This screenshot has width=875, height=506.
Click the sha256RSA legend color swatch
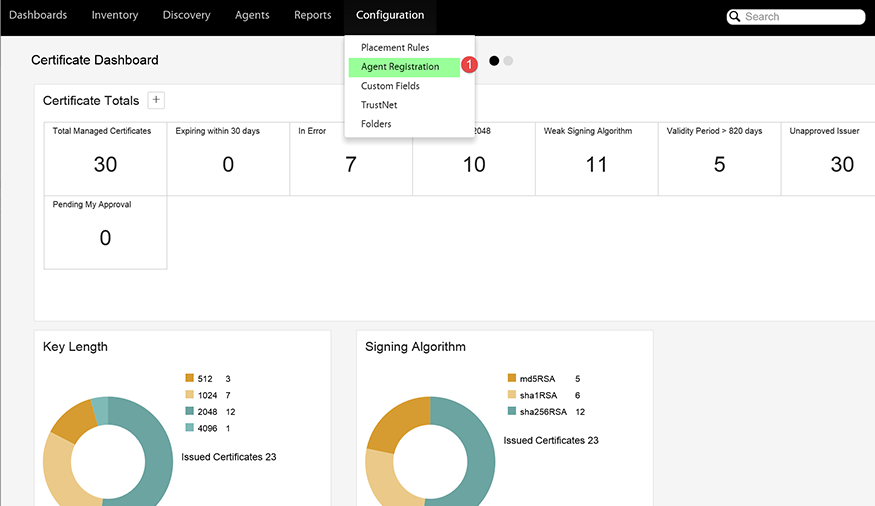click(x=512, y=412)
